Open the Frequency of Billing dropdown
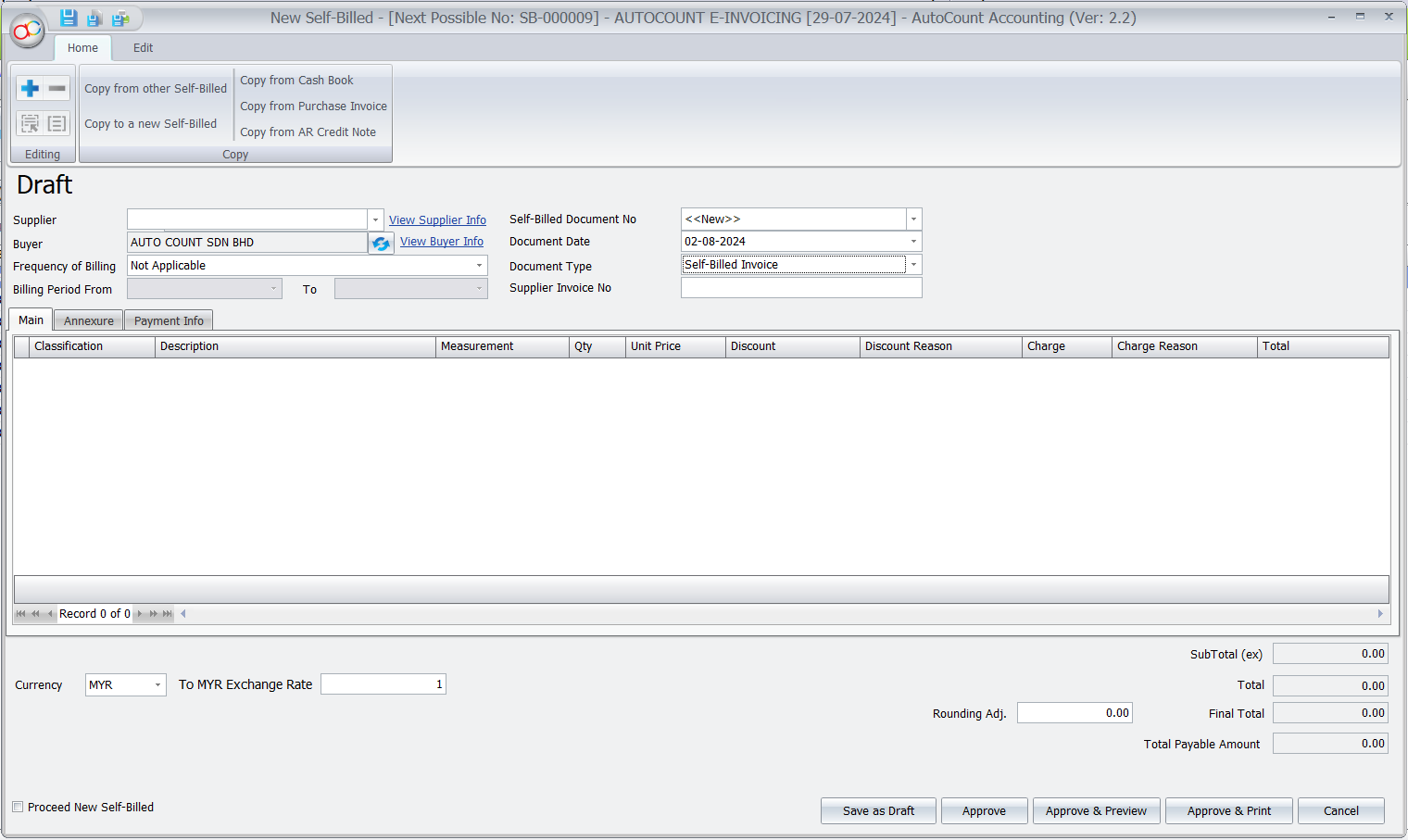This screenshot has height=840, width=1408. tap(479, 266)
